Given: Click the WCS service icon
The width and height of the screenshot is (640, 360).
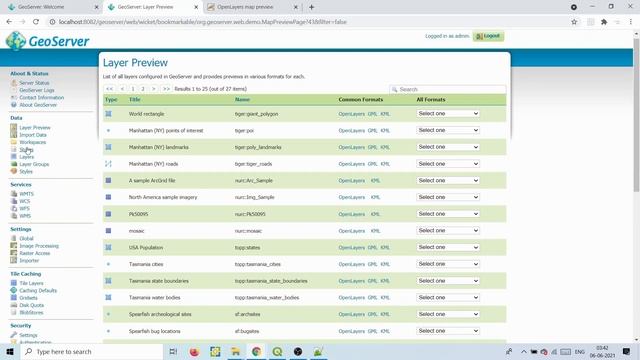Looking at the screenshot, I should [x=14, y=201].
